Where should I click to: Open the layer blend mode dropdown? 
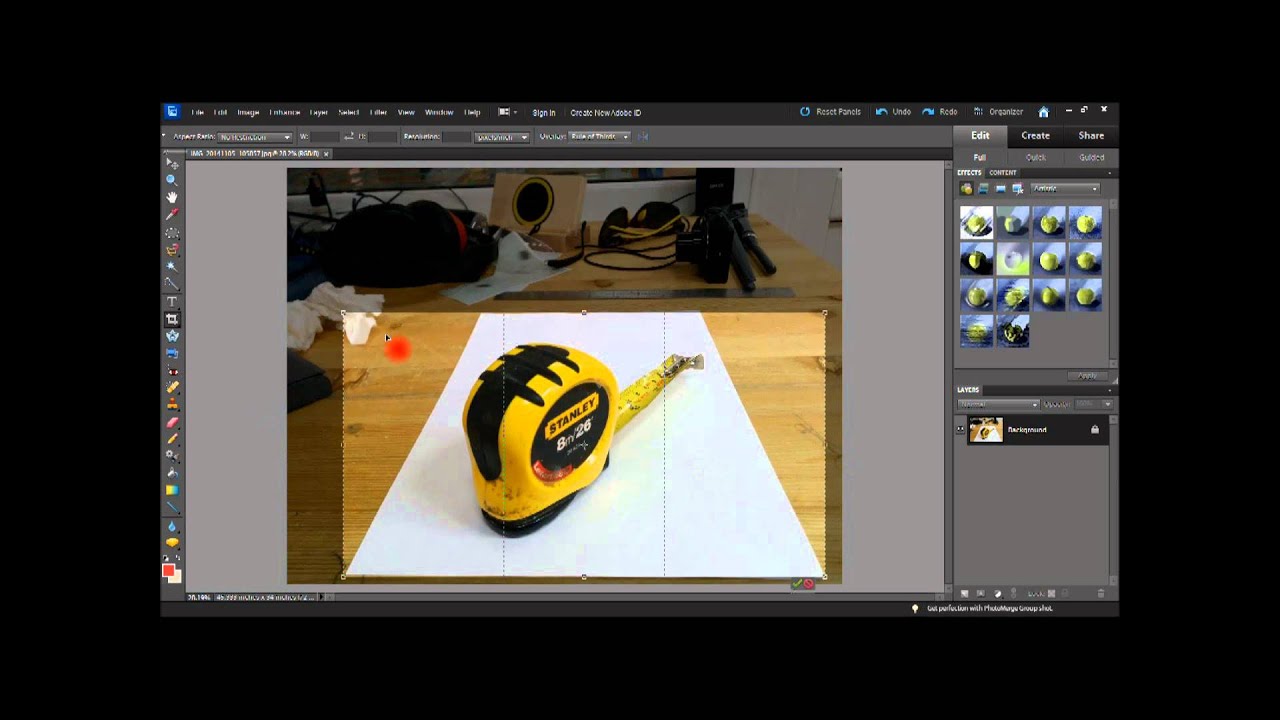tap(998, 404)
